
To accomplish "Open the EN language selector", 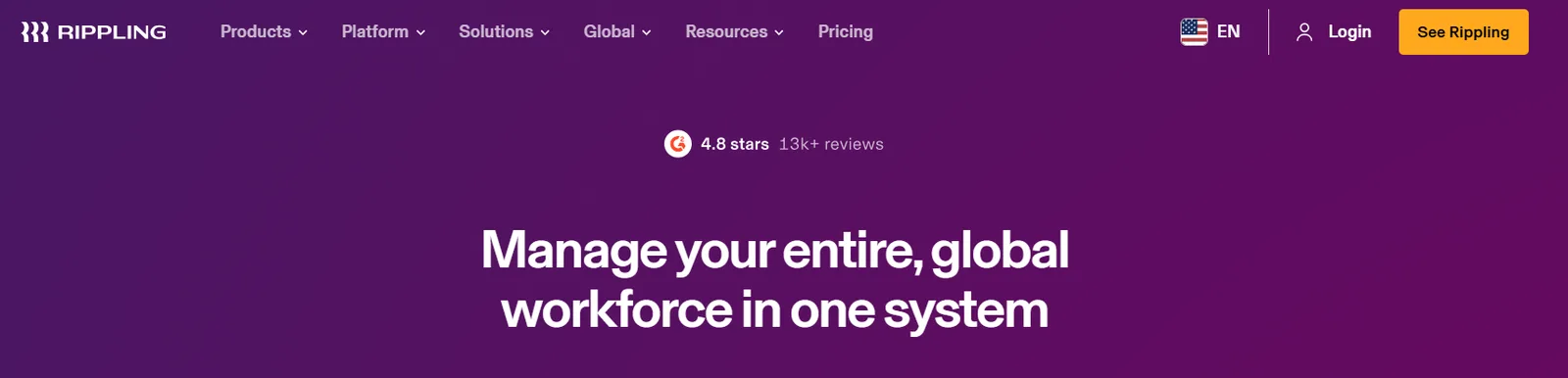I will pos(1210,32).
